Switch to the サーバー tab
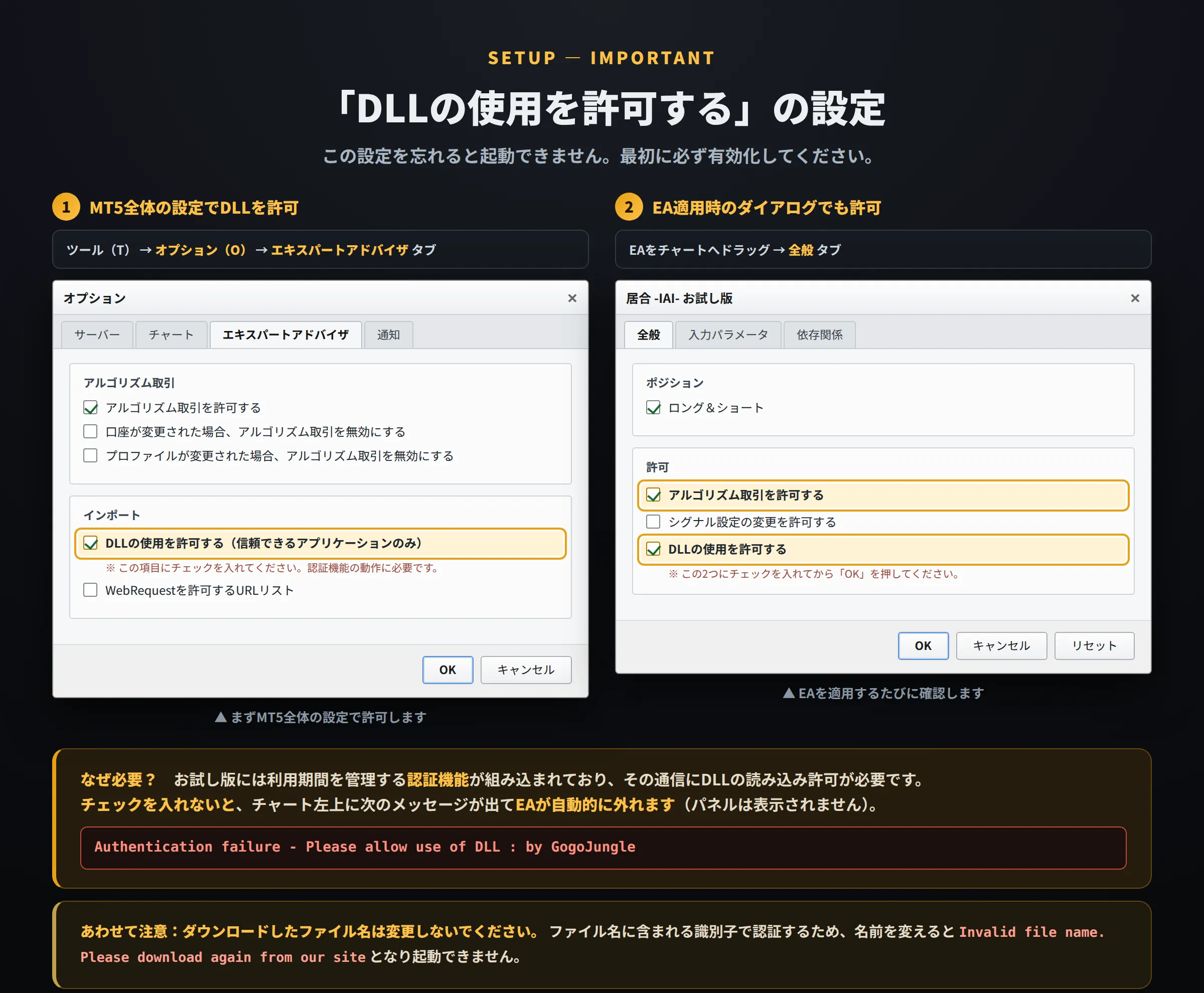1204x993 pixels. (x=97, y=335)
